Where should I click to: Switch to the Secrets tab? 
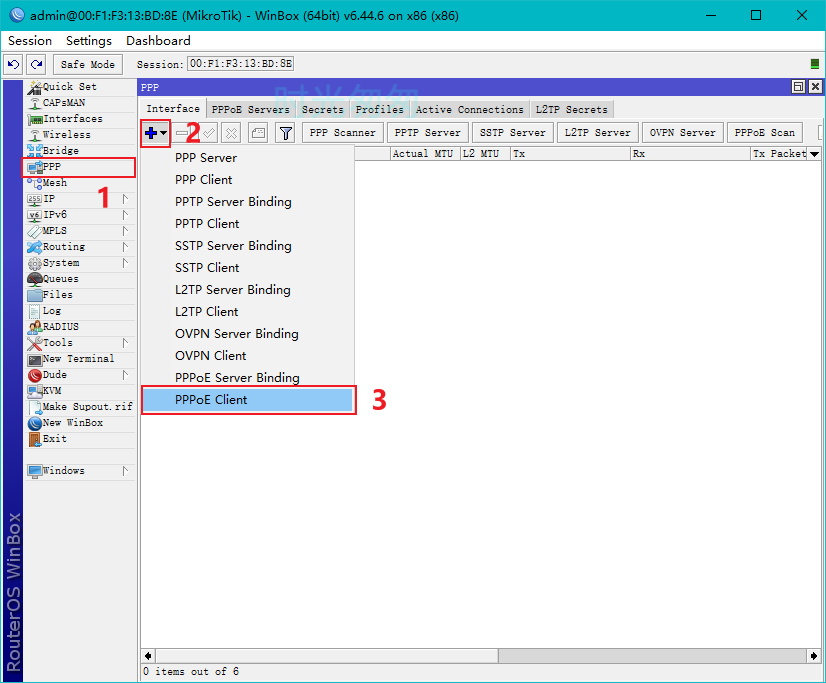[x=323, y=110]
